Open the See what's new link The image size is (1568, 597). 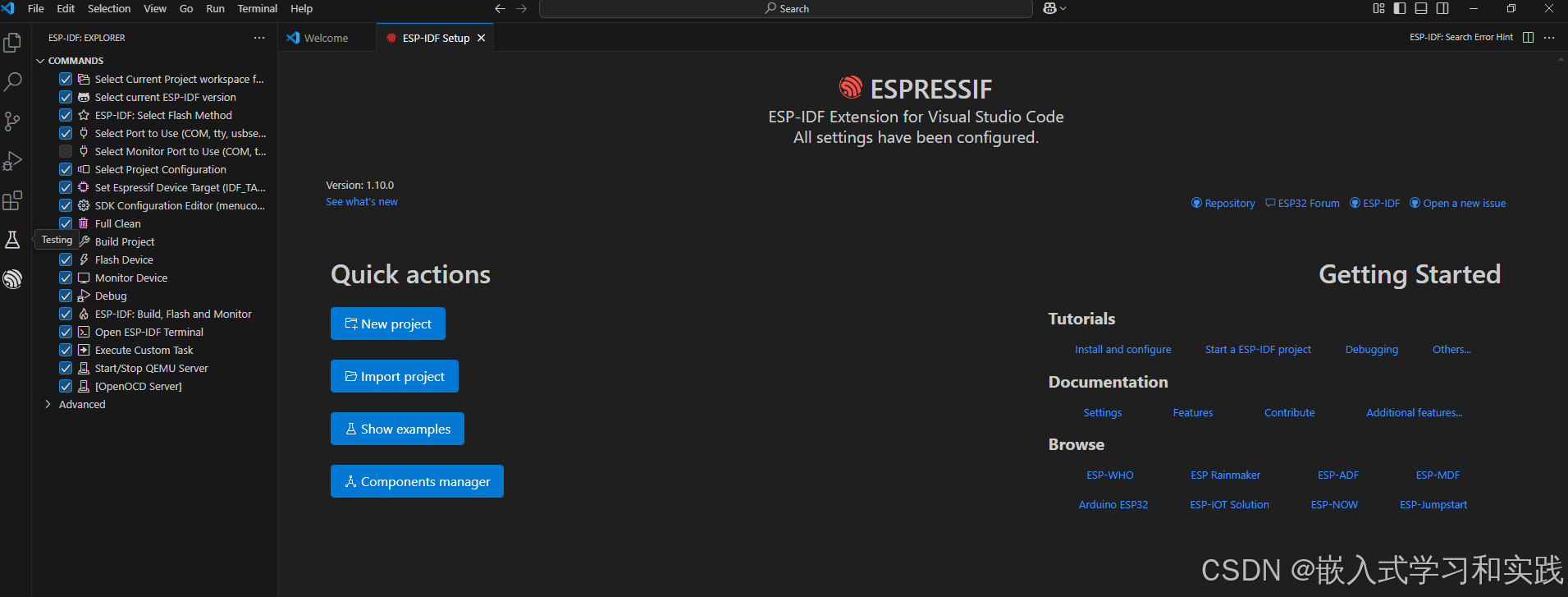pos(362,202)
